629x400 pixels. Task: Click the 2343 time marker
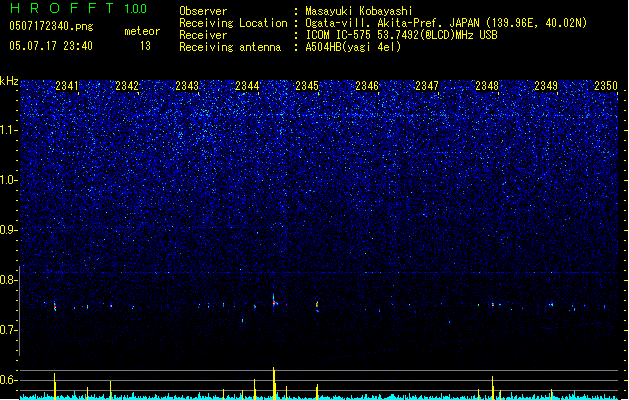(x=187, y=86)
